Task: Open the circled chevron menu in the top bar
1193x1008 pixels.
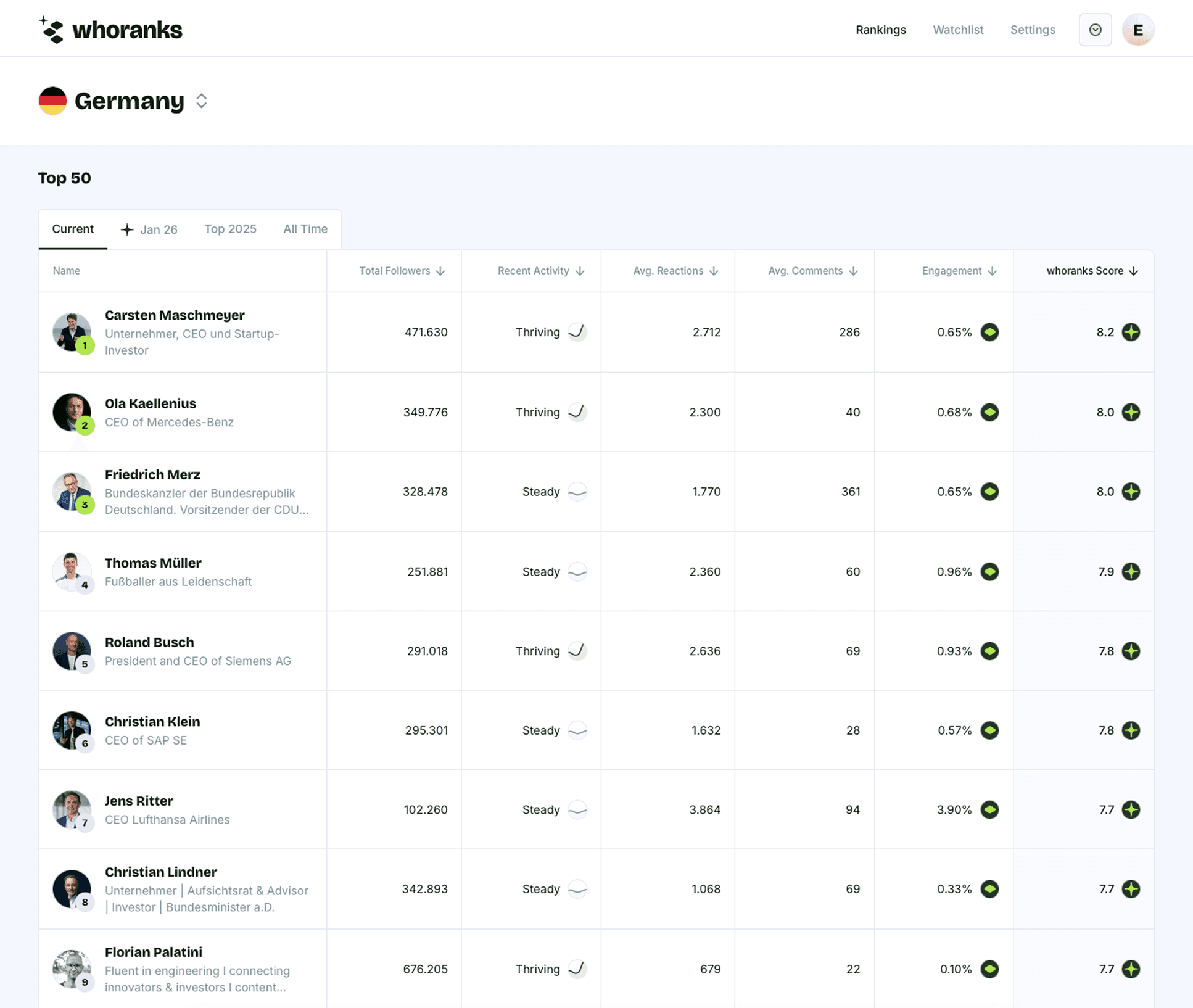Action: tap(1095, 29)
